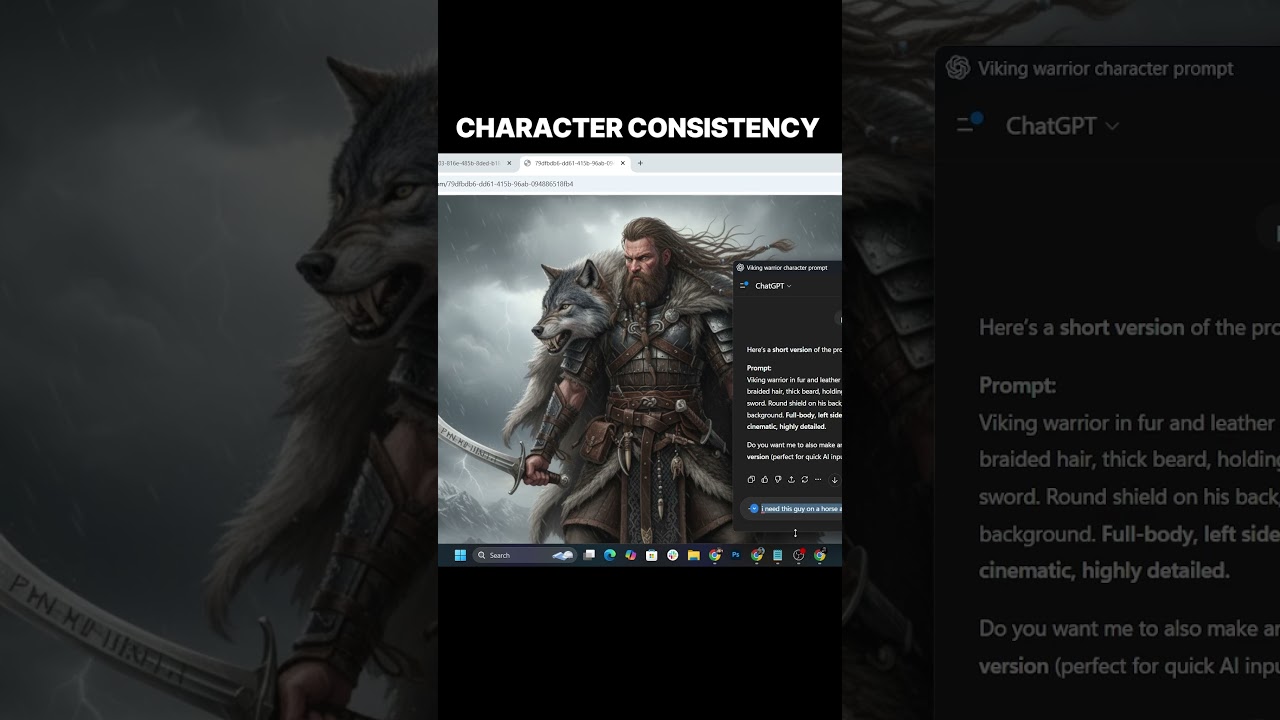Jump to bottom with down-arrow button
Image resolution: width=1280 pixels, height=720 pixels.
835,480
